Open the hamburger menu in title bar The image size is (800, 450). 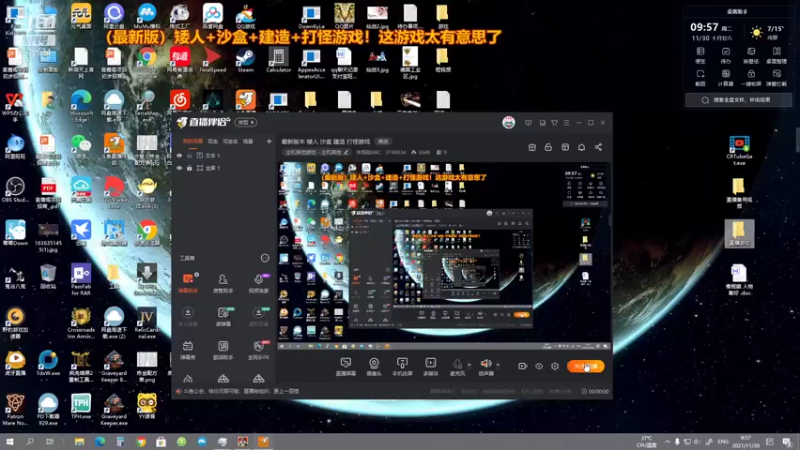pyautogui.click(x=566, y=122)
